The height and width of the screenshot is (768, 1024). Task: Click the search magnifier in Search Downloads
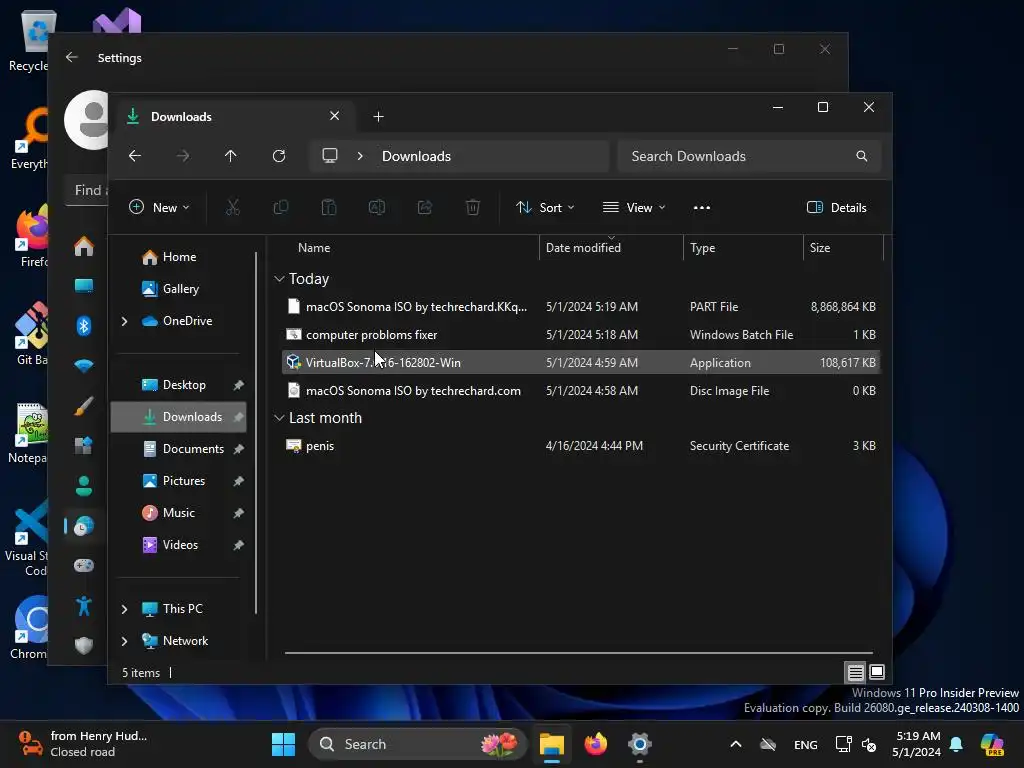coord(862,156)
